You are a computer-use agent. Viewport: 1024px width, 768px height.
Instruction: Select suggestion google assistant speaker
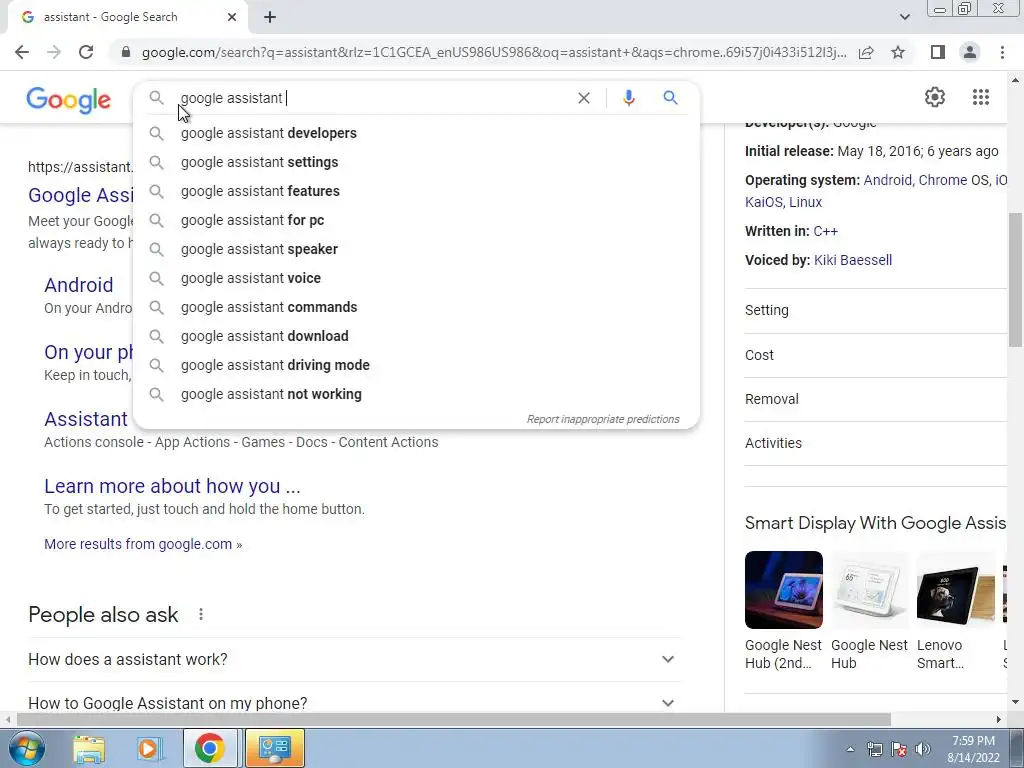coord(416,249)
